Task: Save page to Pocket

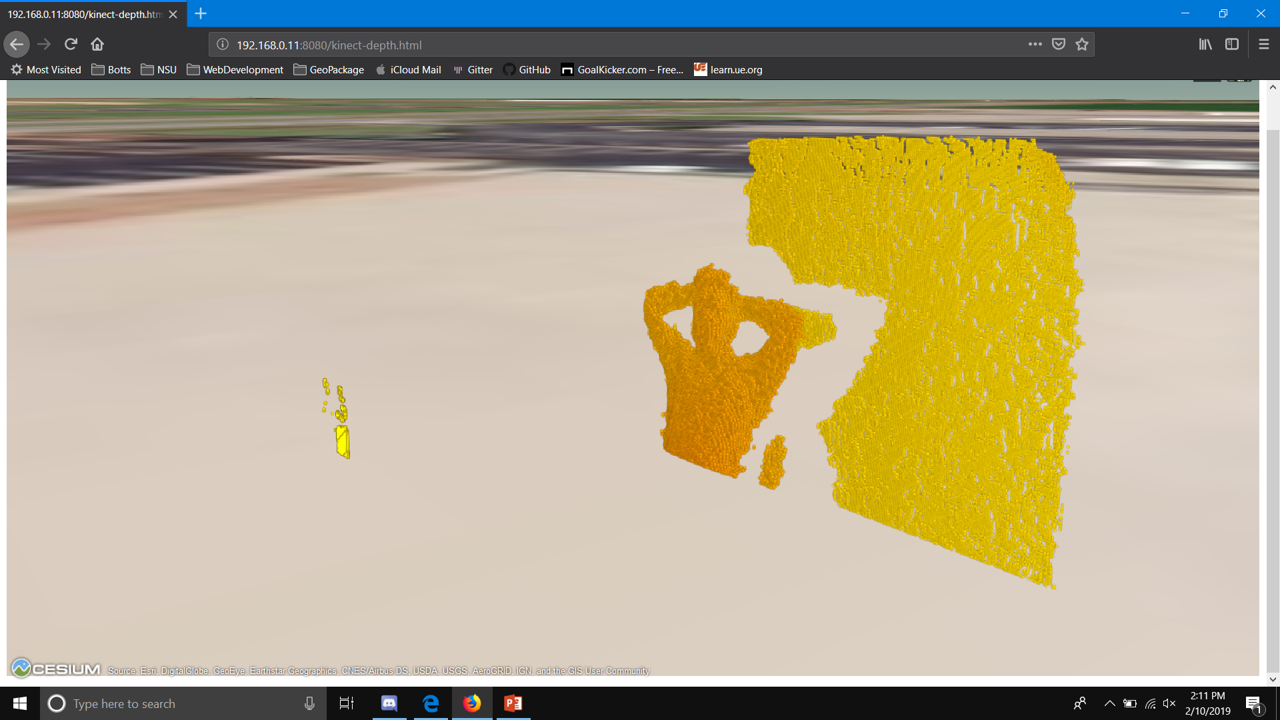Action: pos(1059,44)
